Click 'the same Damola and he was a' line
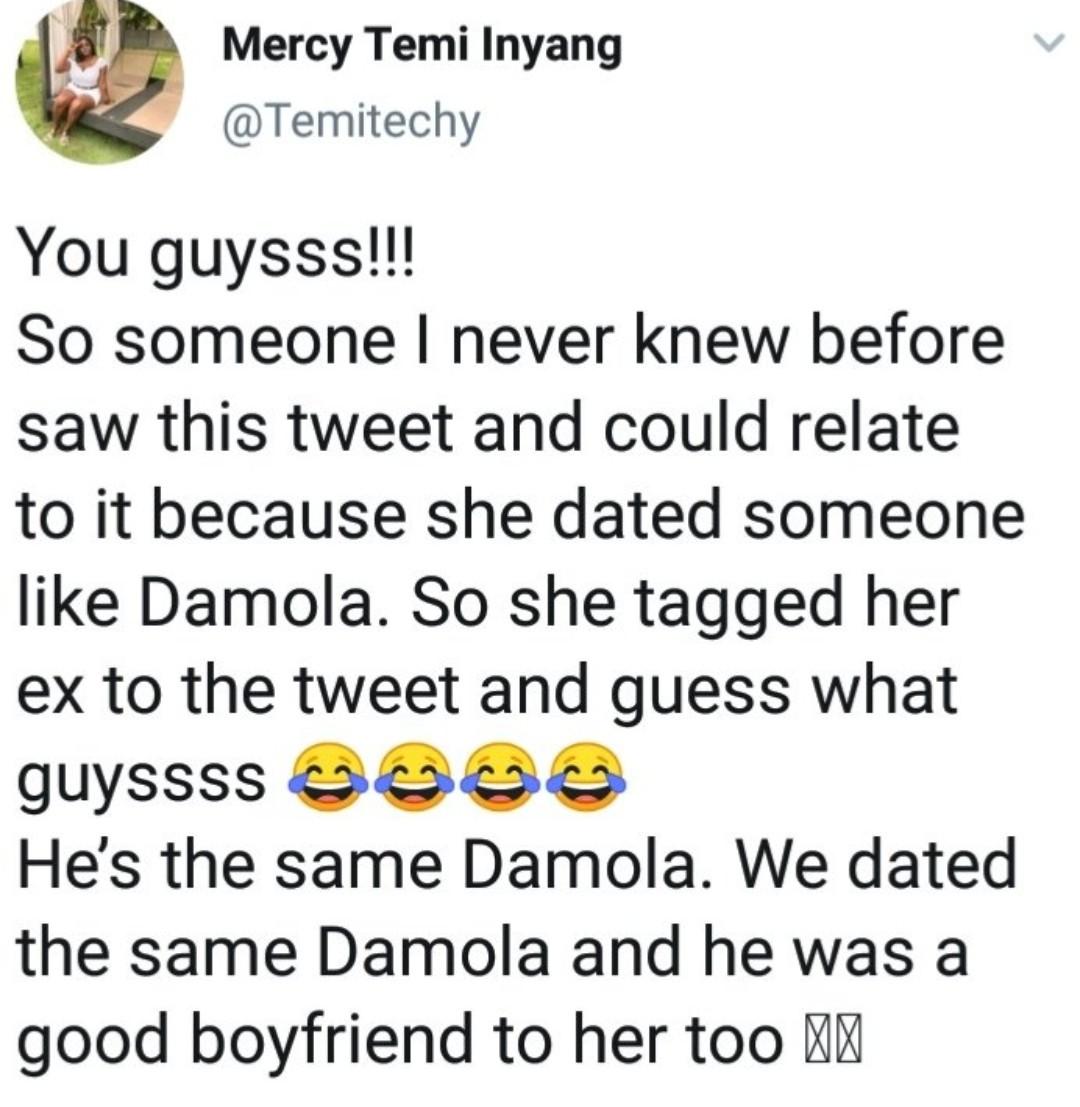The width and height of the screenshot is (1080, 1107). (492, 954)
